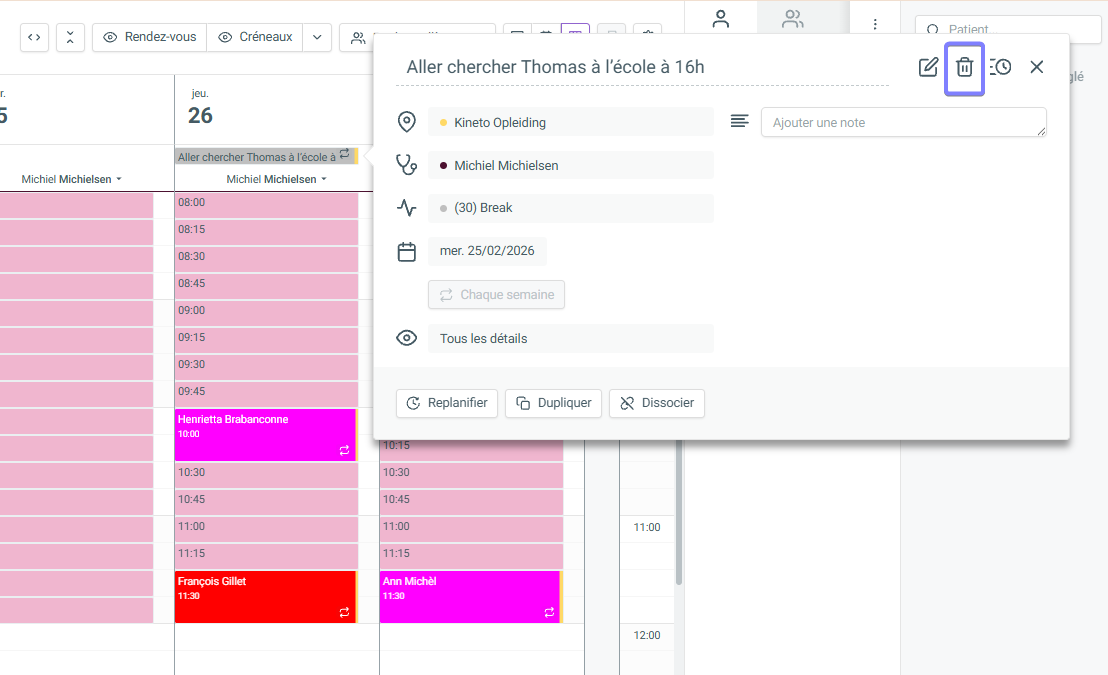
Task: Open the three-dot more options menu
Action: pos(875,23)
